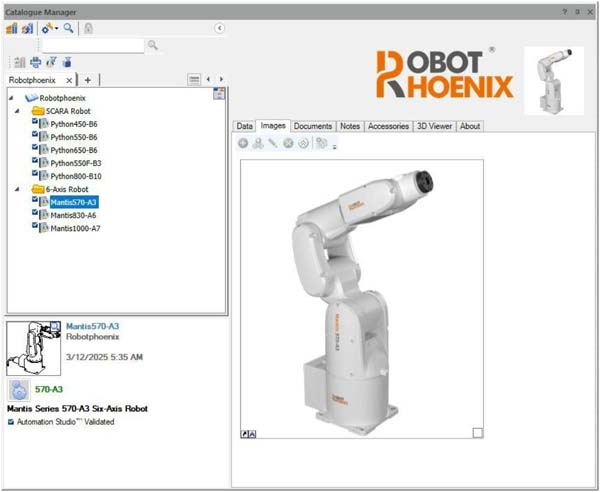Click the magnifier icon in top toolbar
600x492 pixels.
[x=68, y=28]
